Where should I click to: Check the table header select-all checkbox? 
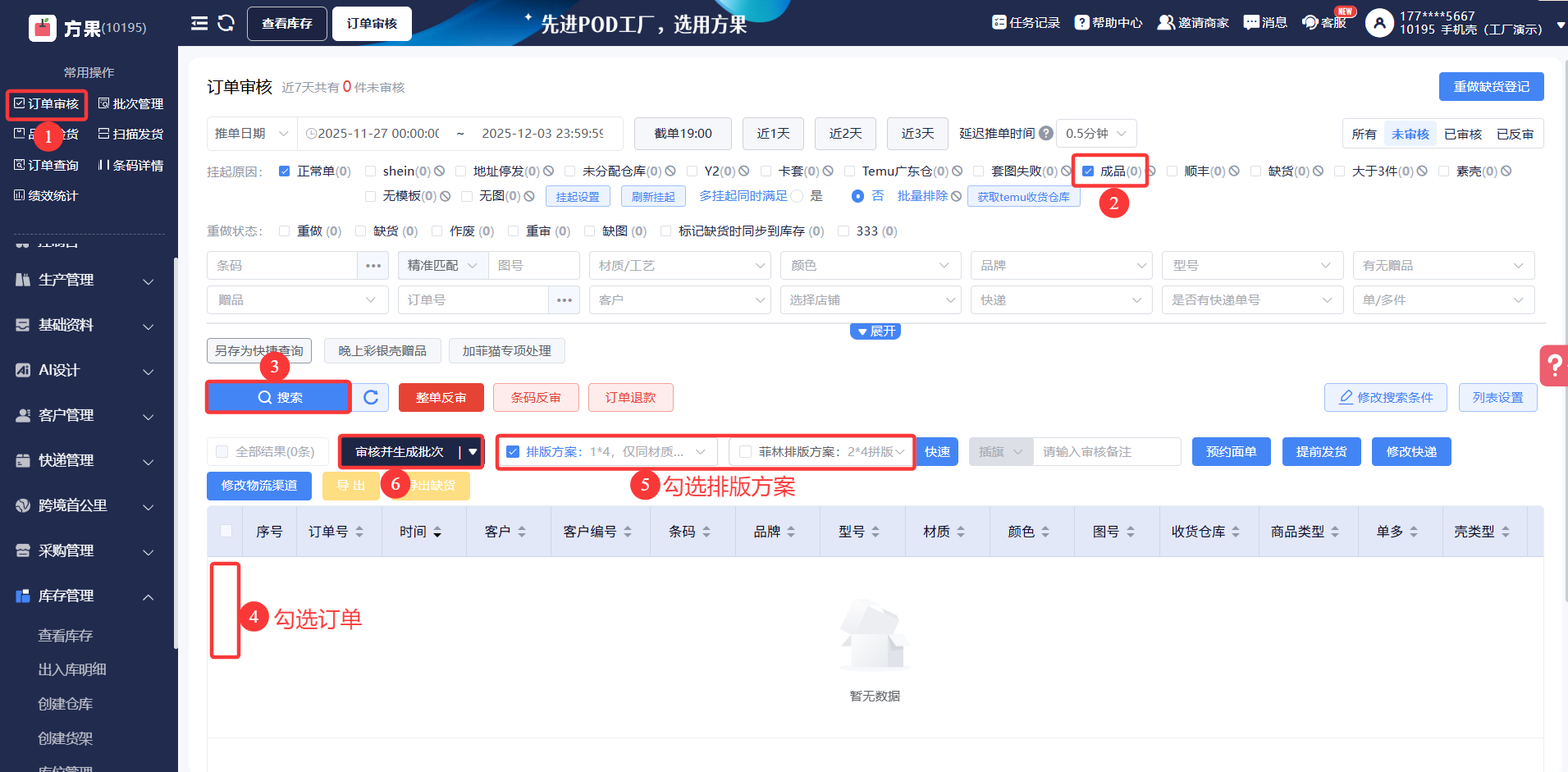pos(226,531)
